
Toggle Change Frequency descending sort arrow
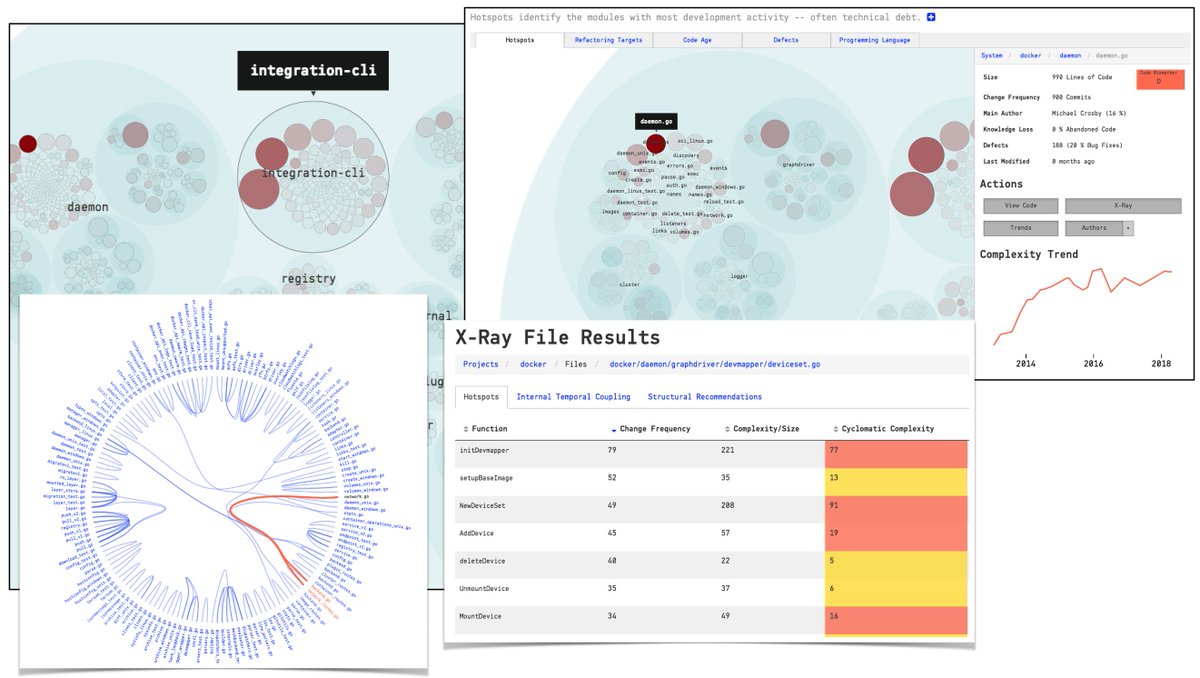(x=614, y=429)
